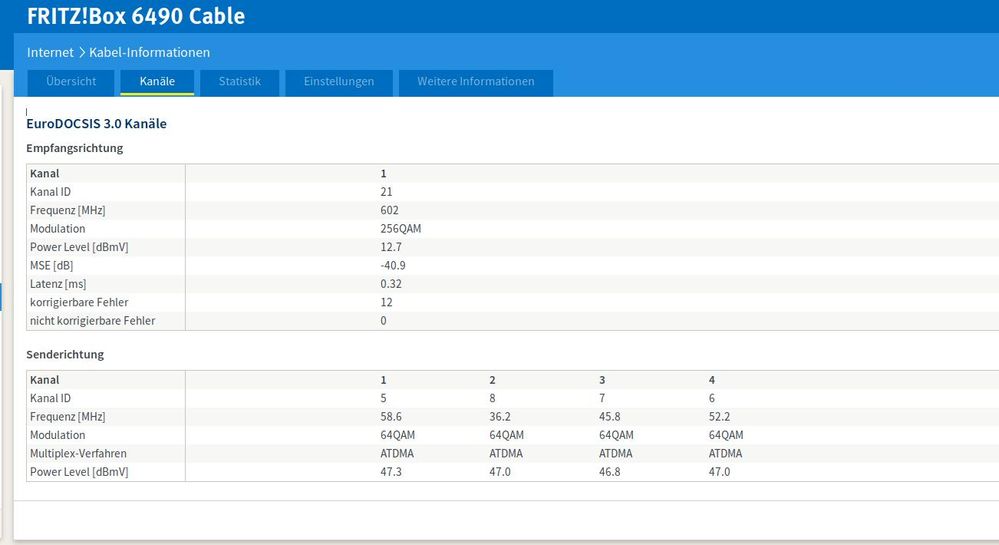Click upstream frequency 45.8

pos(610,417)
